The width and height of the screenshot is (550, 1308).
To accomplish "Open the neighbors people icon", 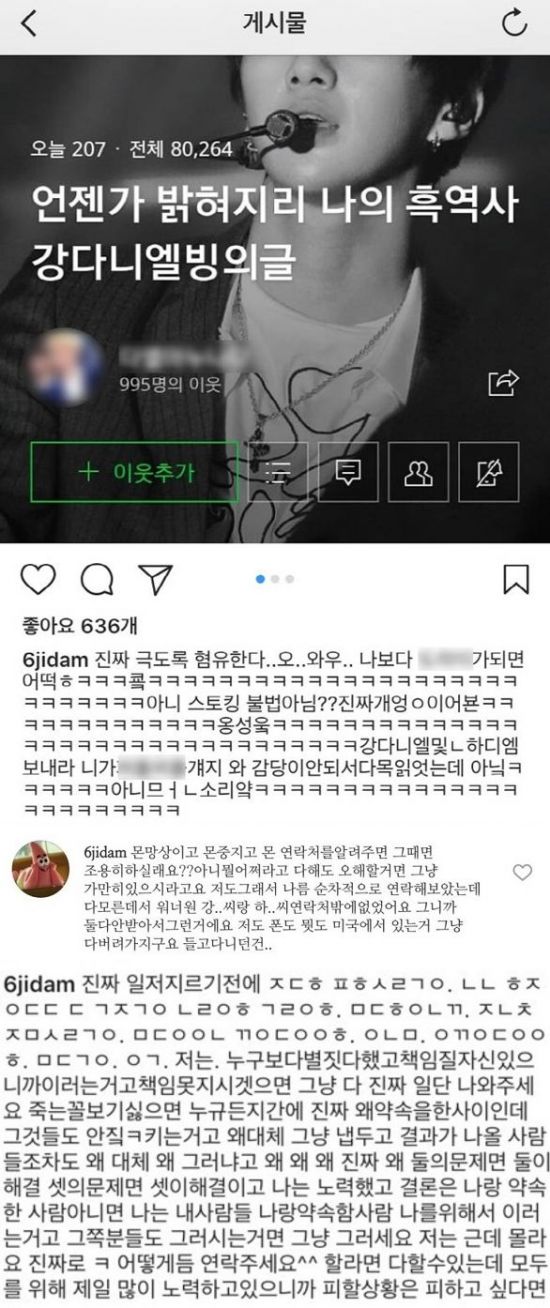I will pos(419,472).
